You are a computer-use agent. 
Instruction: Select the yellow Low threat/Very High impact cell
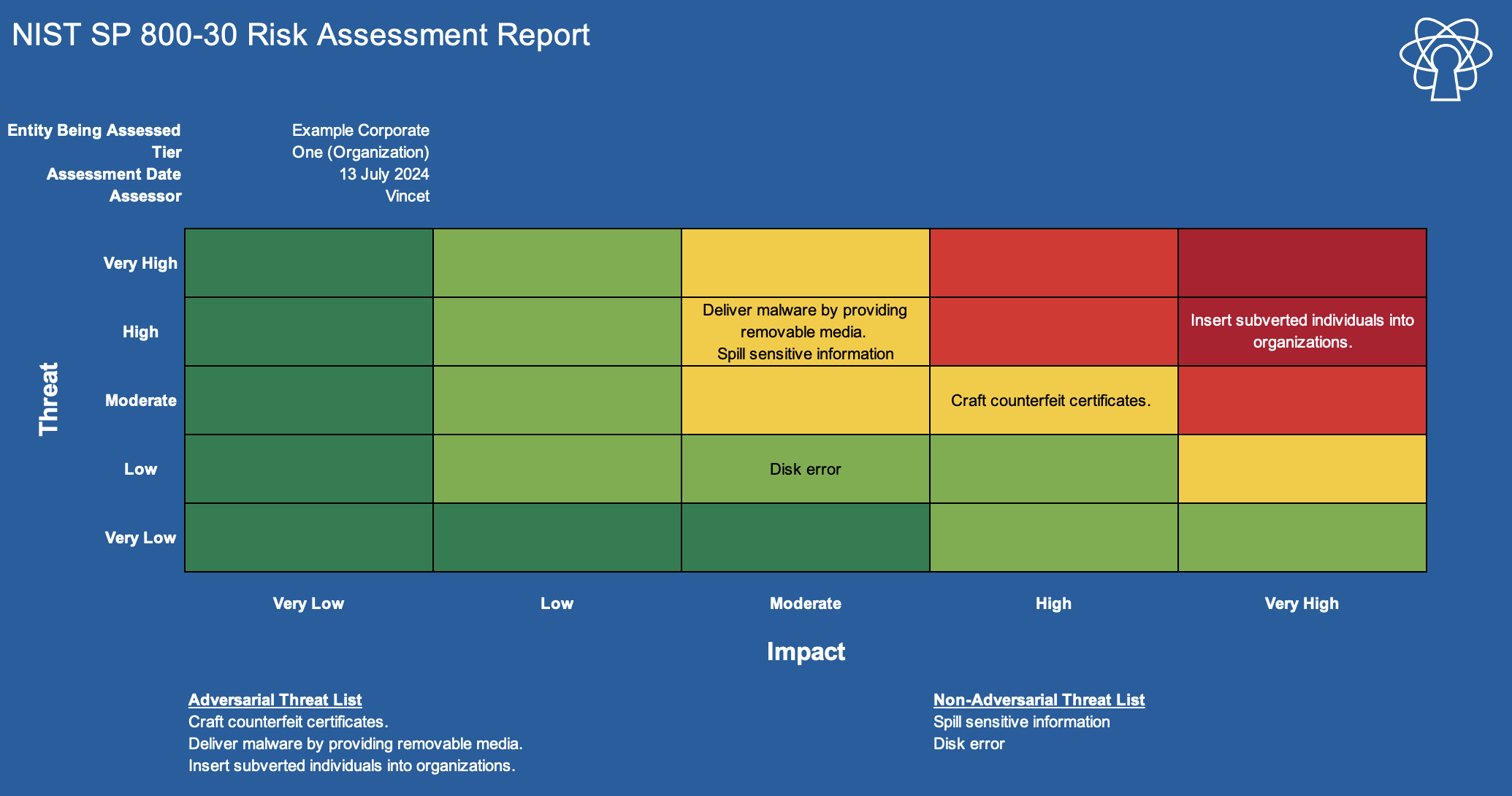click(x=1302, y=469)
